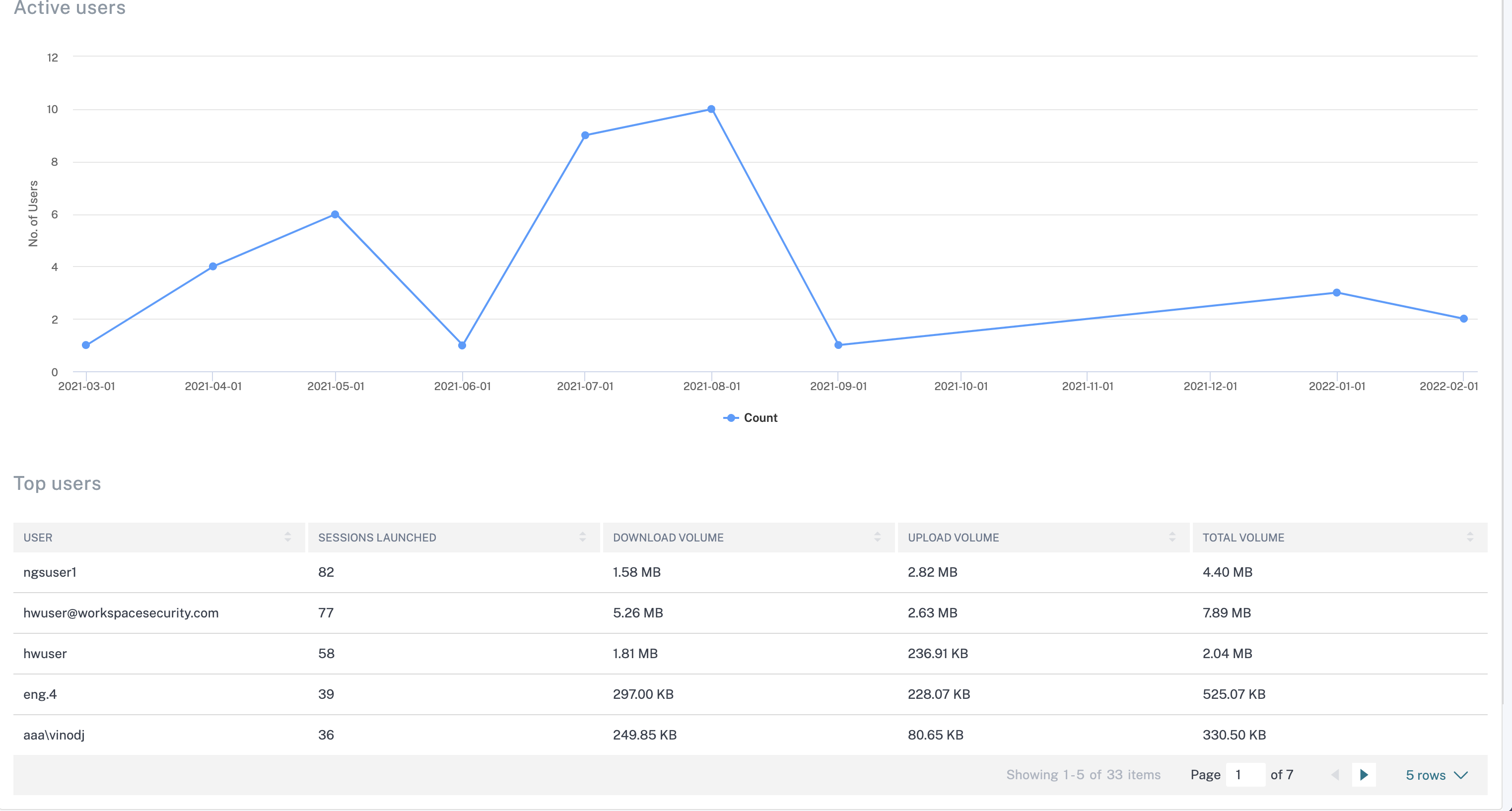Click the USER column header
1512x811 pixels.
[x=38, y=538]
